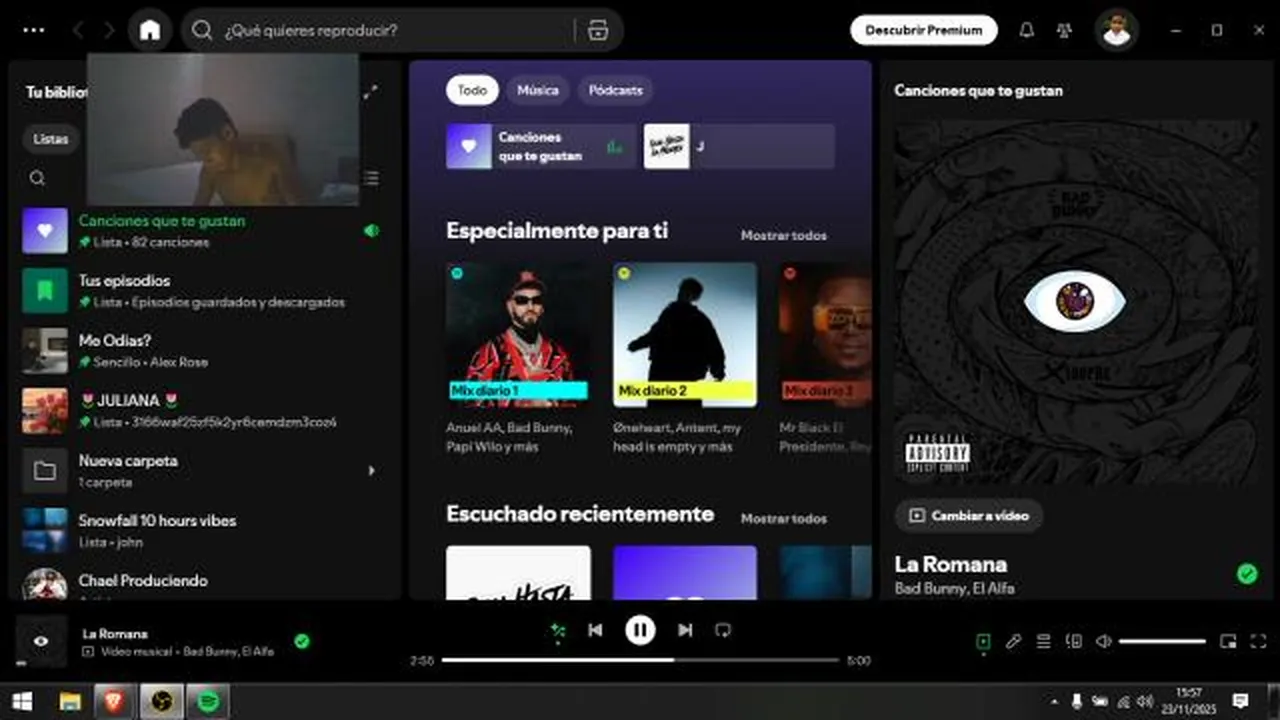Viewport: 1280px width, 720px height.
Task: Toggle liked checkmark beside La Romana title
Action: (x=1247, y=573)
